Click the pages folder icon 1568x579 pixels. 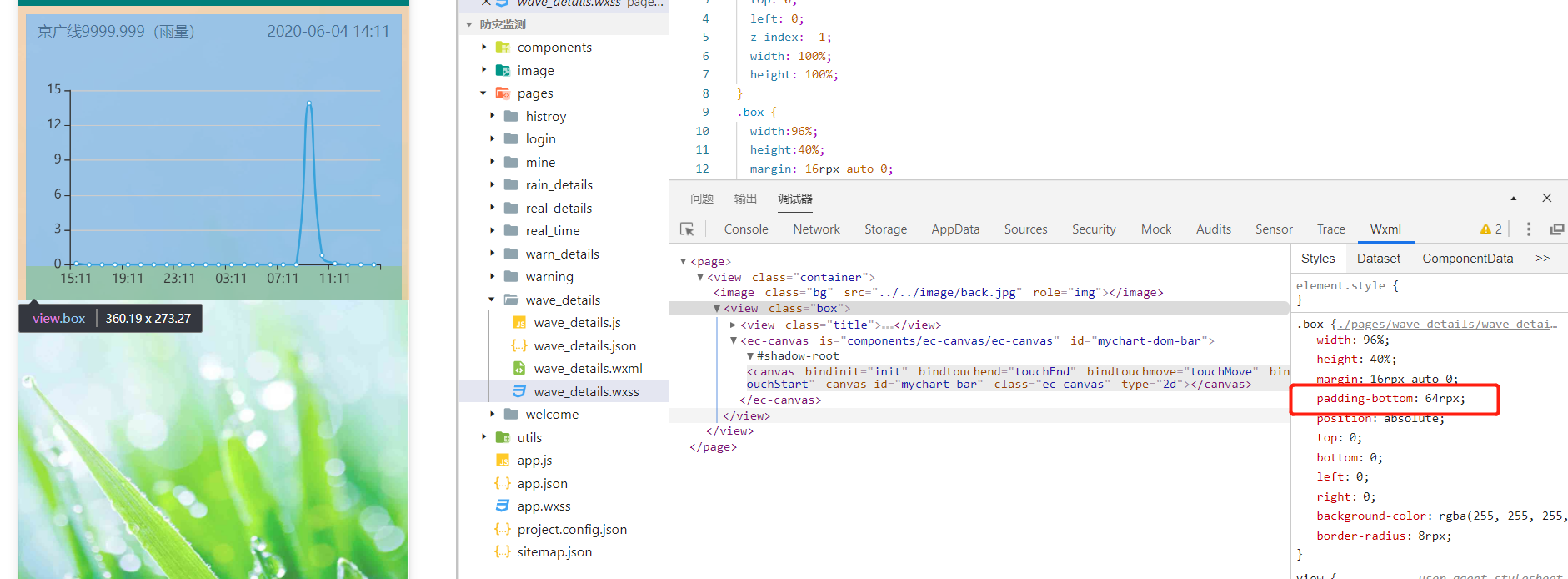tap(503, 93)
